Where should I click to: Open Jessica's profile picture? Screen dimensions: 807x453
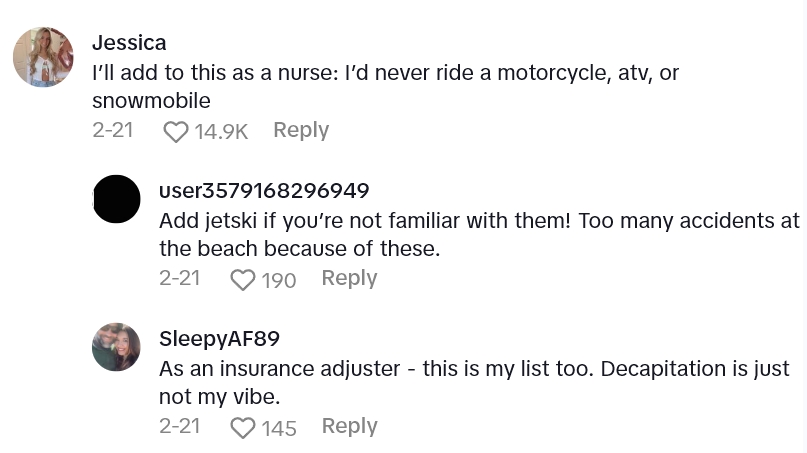(x=43, y=57)
